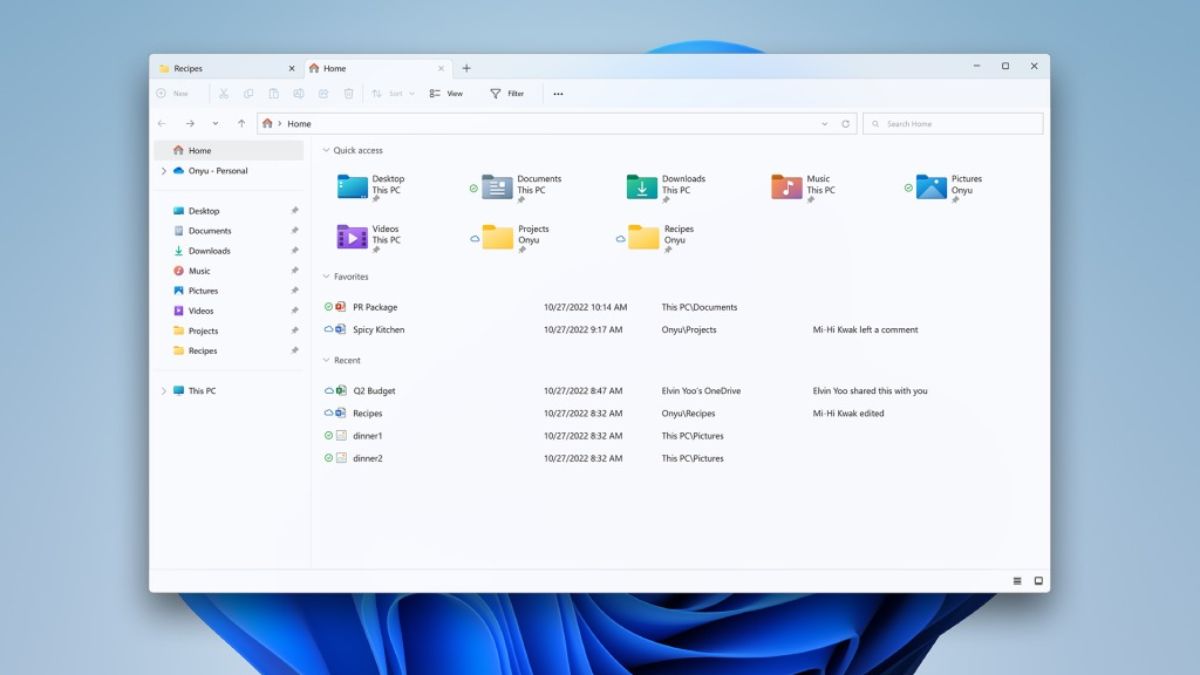
Task: Unpin the Music folder in the sidebar
Action: point(297,270)
